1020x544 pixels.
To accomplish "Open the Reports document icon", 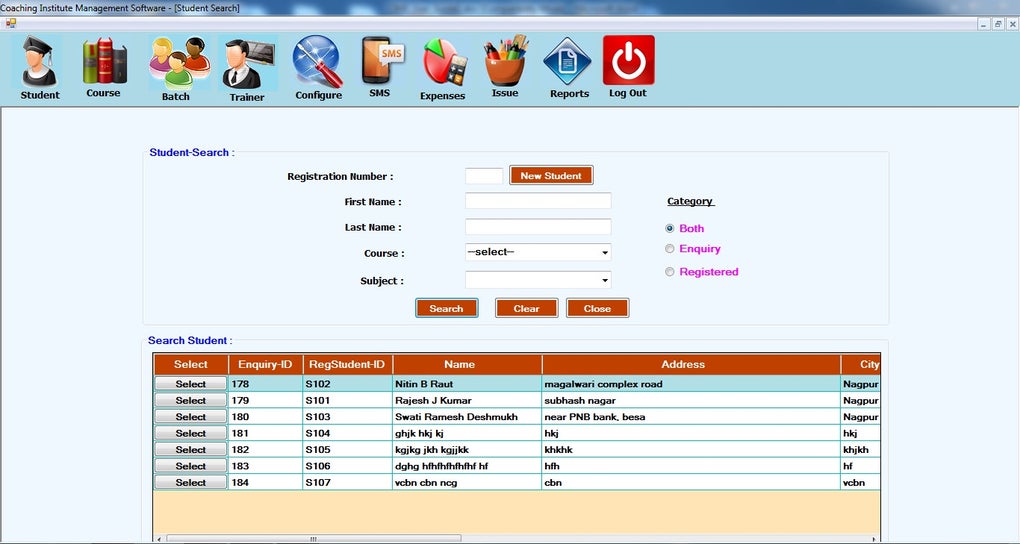I will click(x=567, y=62).
